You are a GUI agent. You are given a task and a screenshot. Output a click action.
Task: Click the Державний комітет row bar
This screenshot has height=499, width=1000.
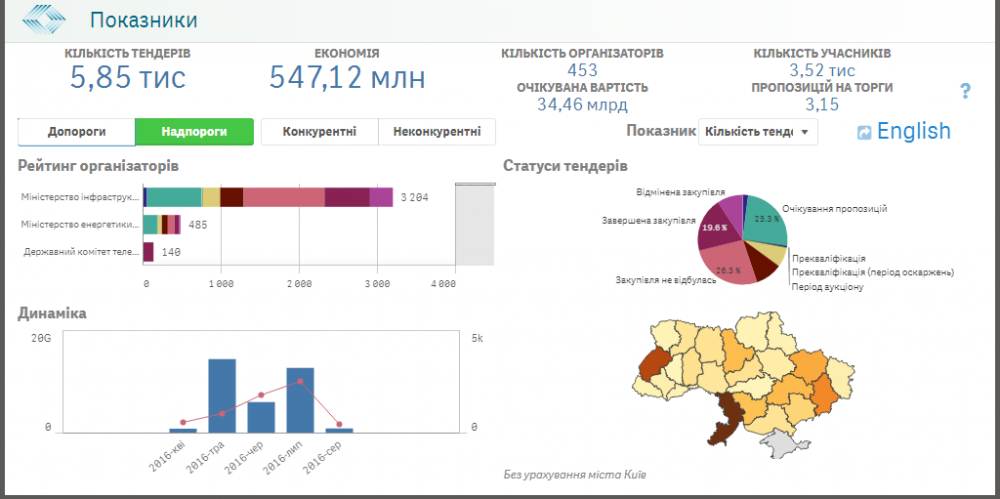(x=148, y=252)
